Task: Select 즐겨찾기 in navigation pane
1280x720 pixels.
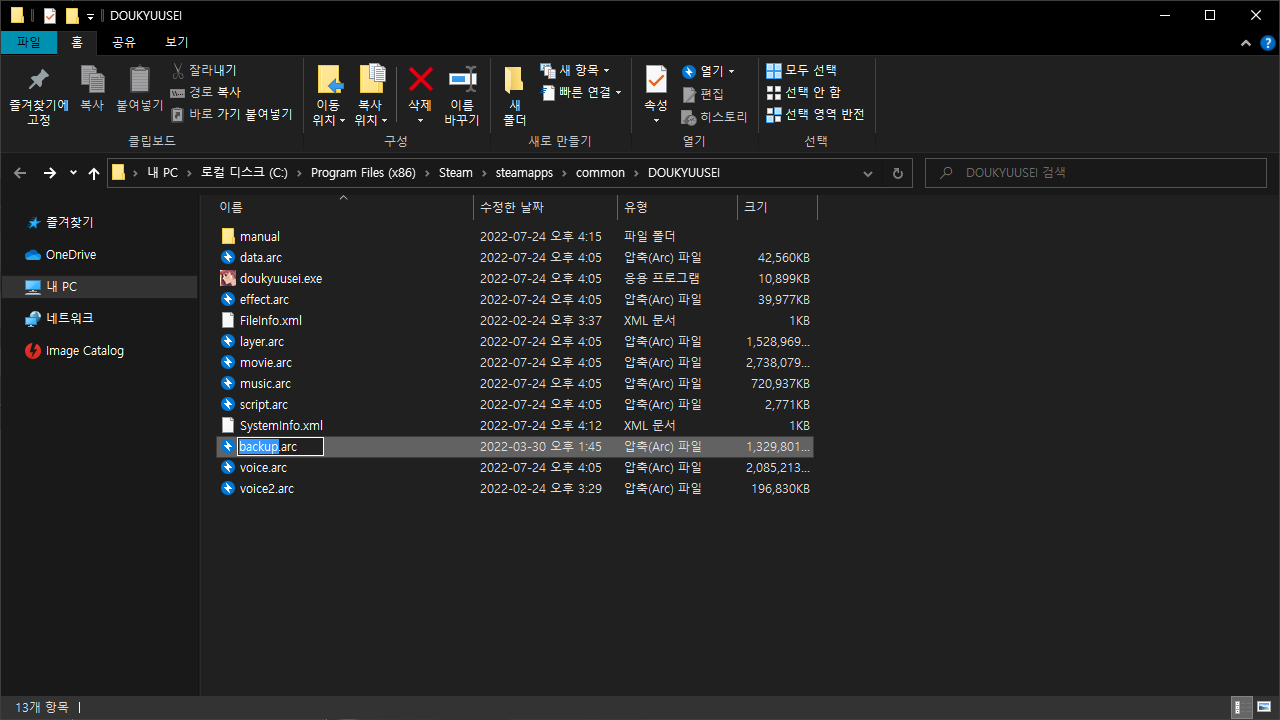Action: (69, 223)
